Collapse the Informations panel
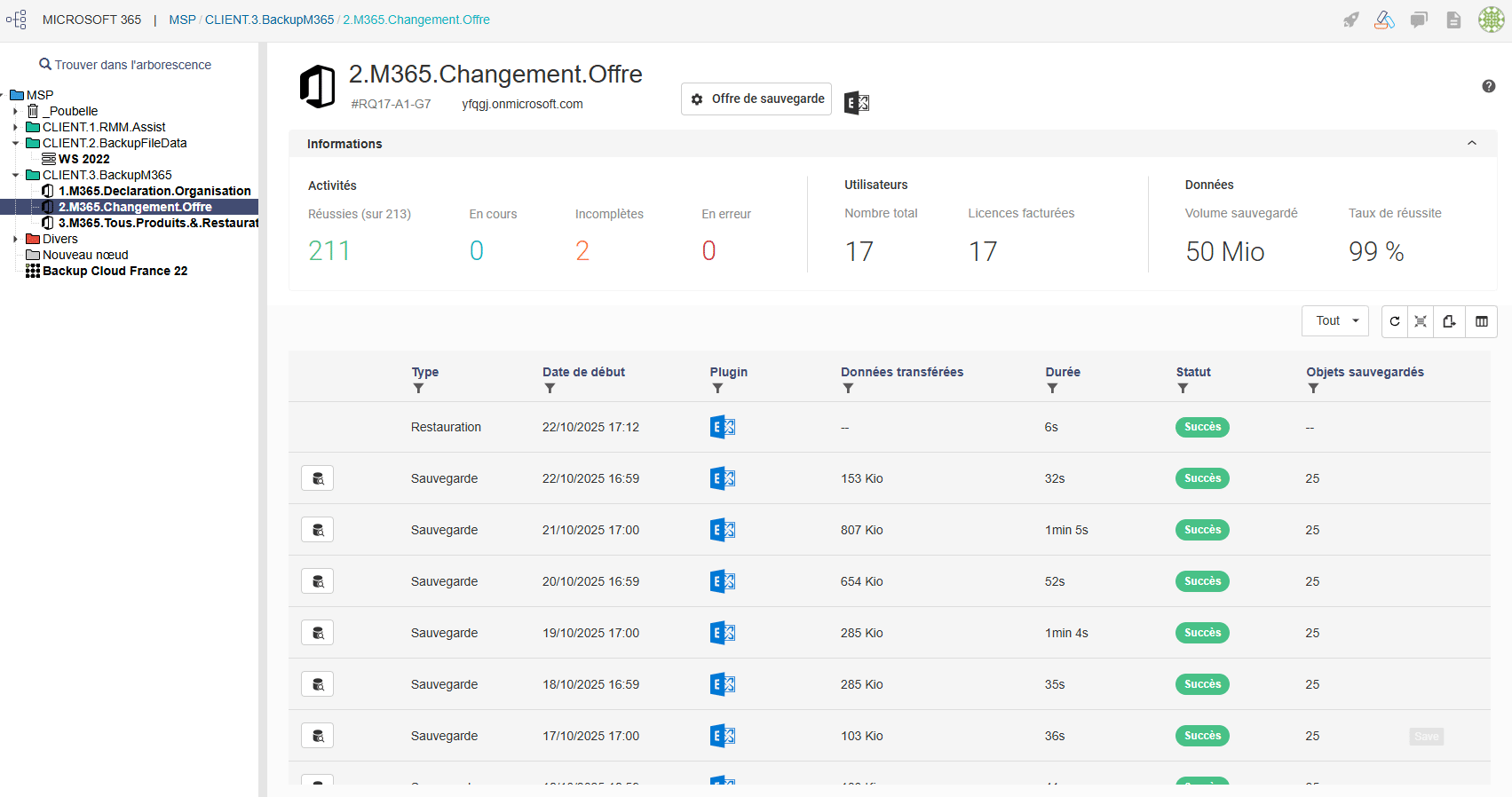The image size is (1512, 797). pos(1472,144)
